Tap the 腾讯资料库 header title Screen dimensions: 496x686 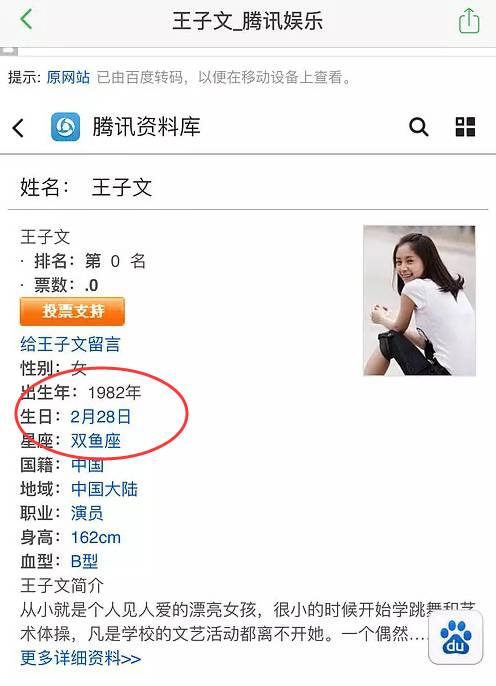(x=146, y=127)
